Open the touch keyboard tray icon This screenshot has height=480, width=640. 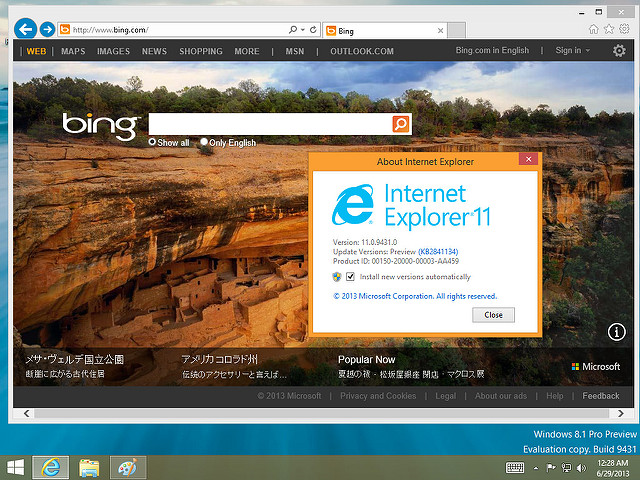click(x=515, y=467)
